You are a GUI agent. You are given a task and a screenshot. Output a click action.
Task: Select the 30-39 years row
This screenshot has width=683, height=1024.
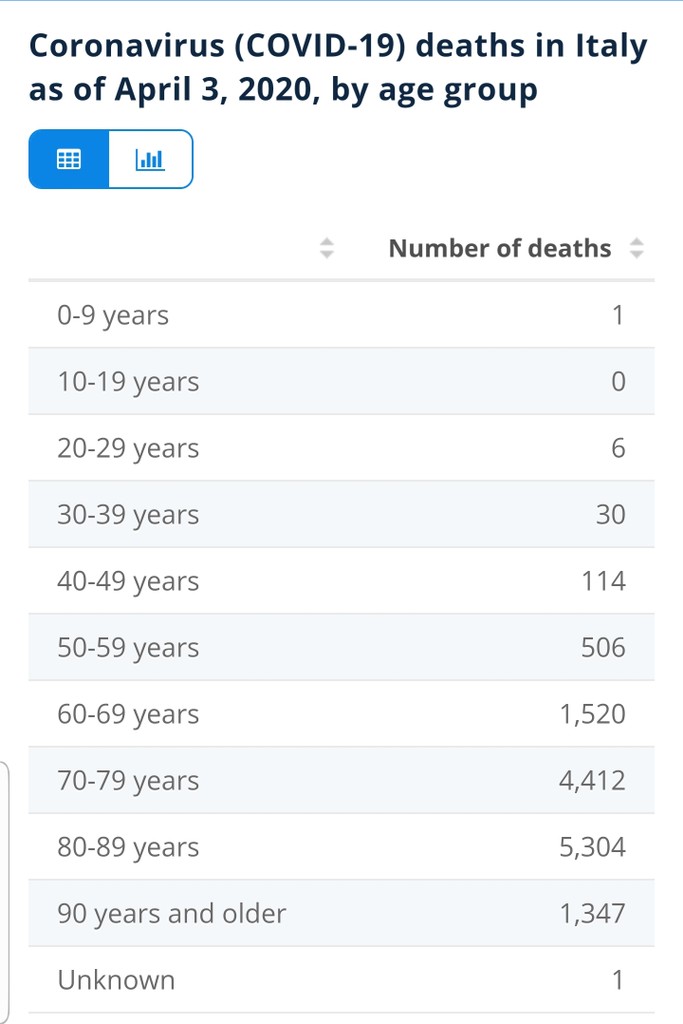click(x=342, y=515)
